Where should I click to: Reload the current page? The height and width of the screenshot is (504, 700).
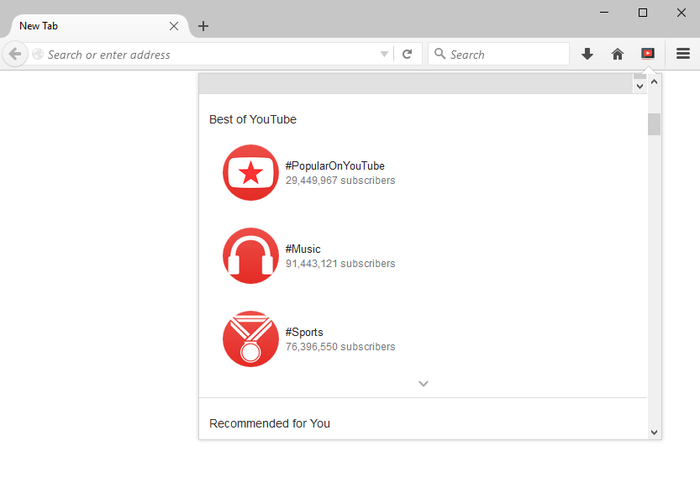407,54
